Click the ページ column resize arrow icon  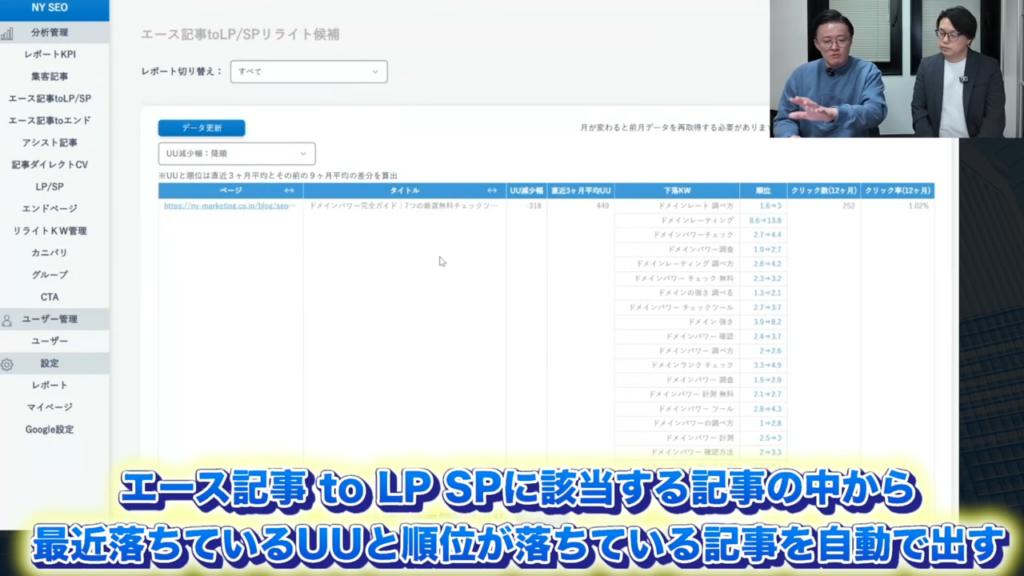tap(289, 190)
